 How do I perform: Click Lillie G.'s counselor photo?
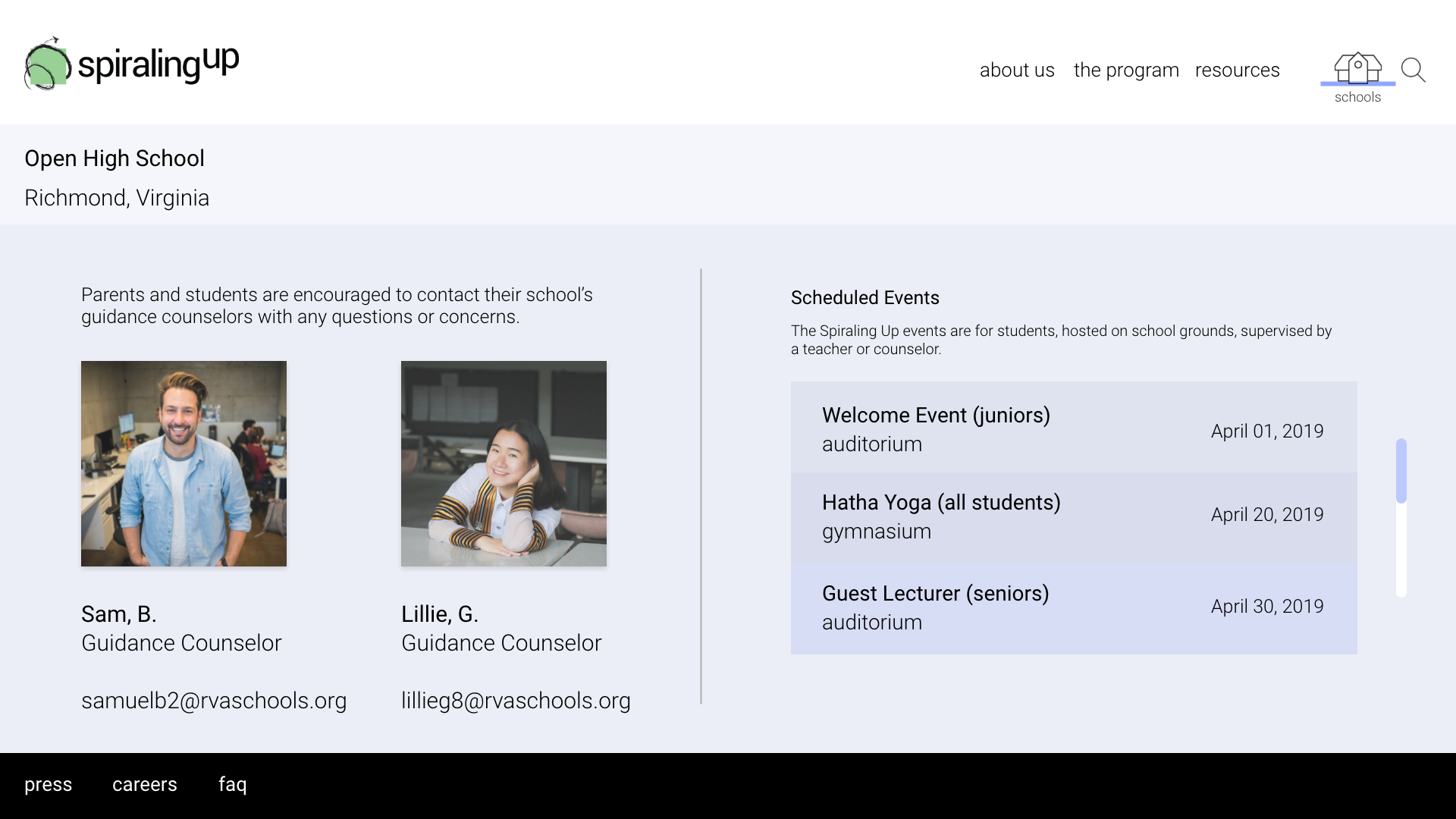[504, 463]
